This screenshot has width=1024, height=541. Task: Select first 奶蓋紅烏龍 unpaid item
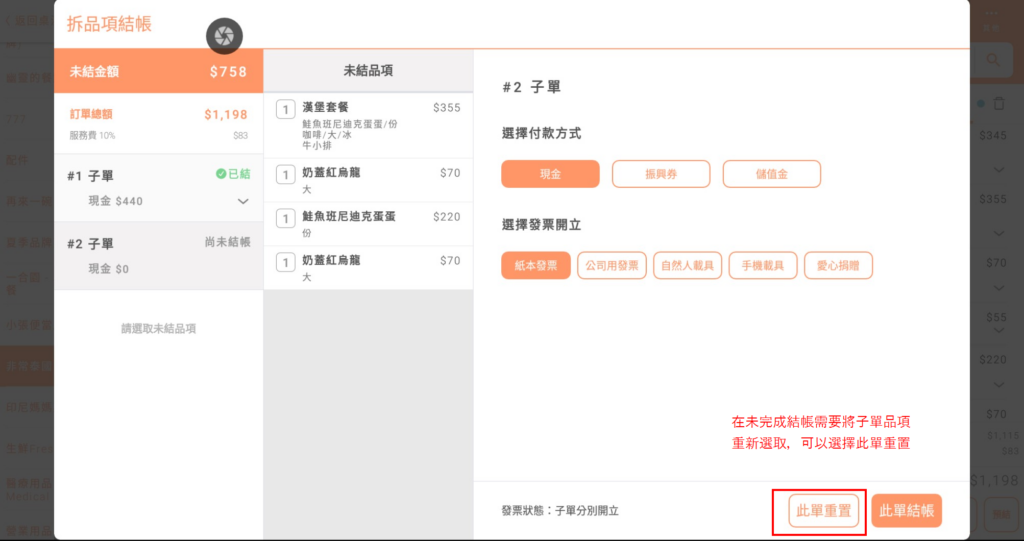[x=368, y=181]
